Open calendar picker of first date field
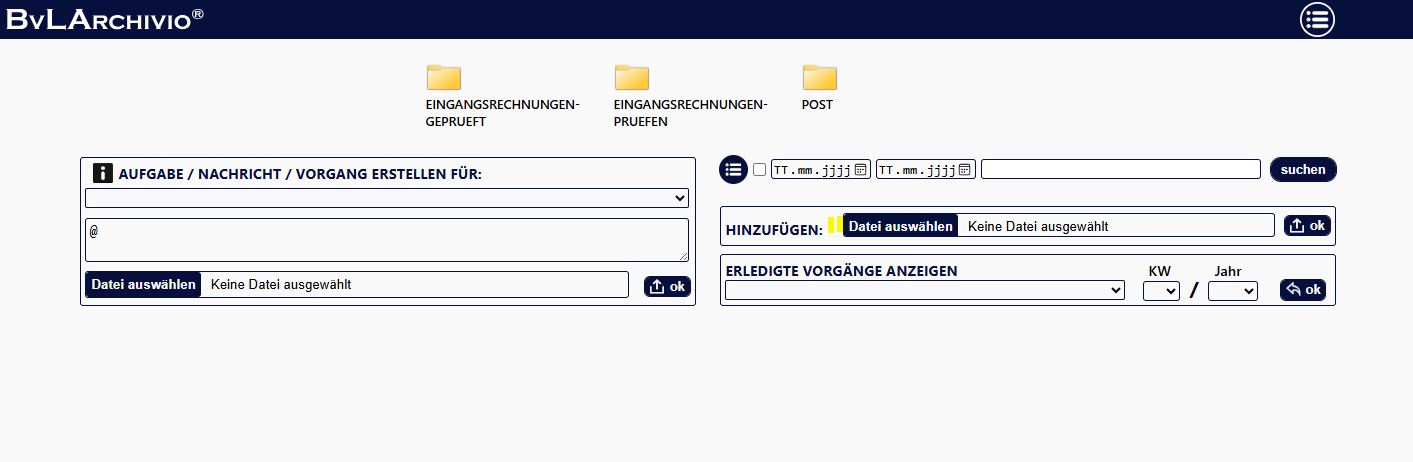This screenshot has height=462, width=1413. tap(860, 170)
